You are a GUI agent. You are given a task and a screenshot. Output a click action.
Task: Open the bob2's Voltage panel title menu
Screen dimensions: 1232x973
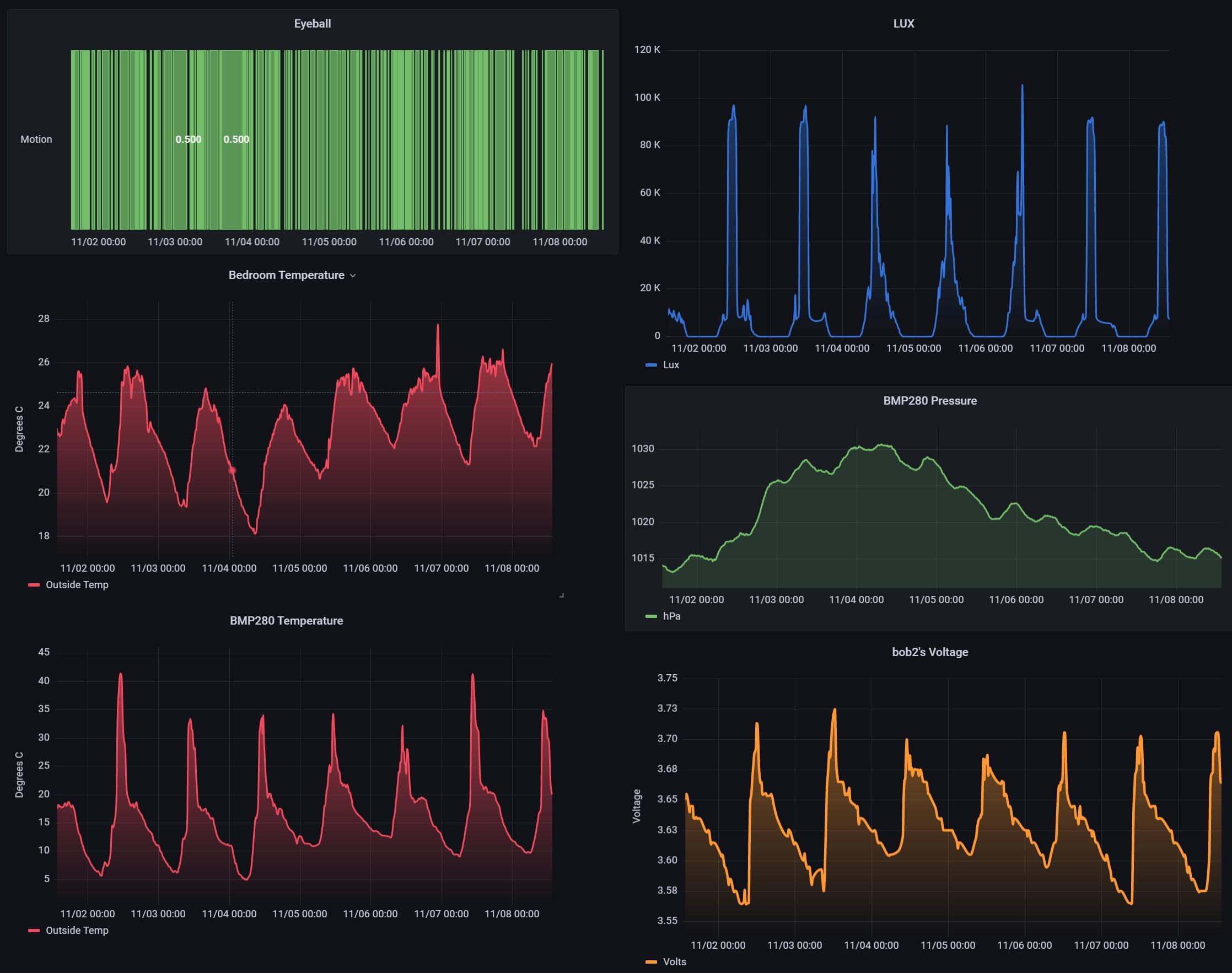(x=929, y=652)
